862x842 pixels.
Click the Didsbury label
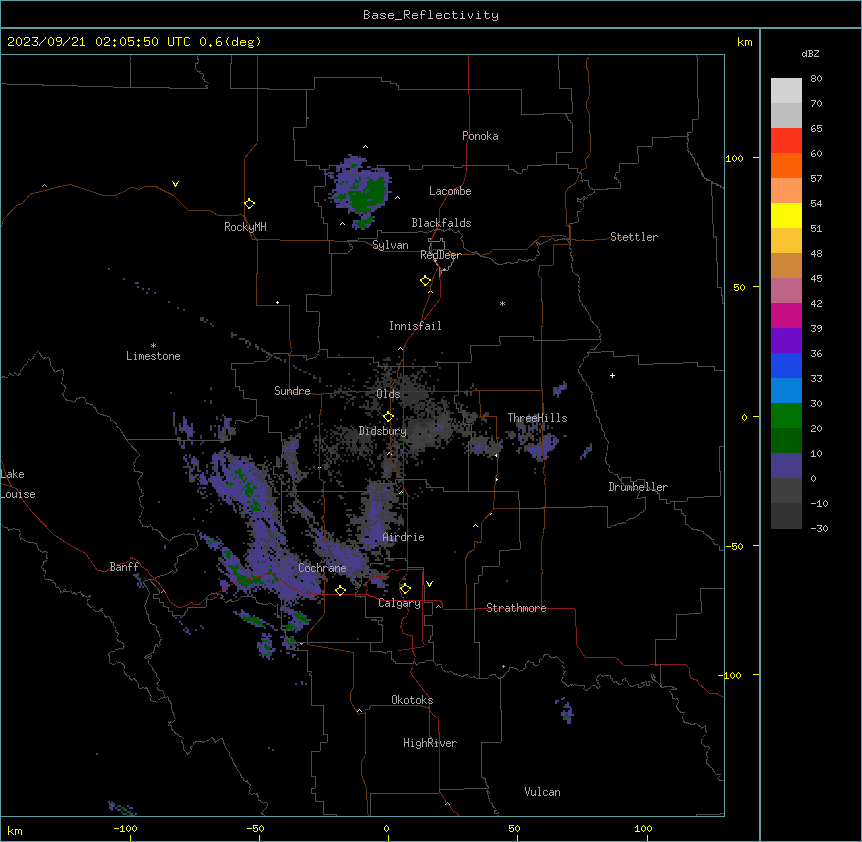(383, 431)
